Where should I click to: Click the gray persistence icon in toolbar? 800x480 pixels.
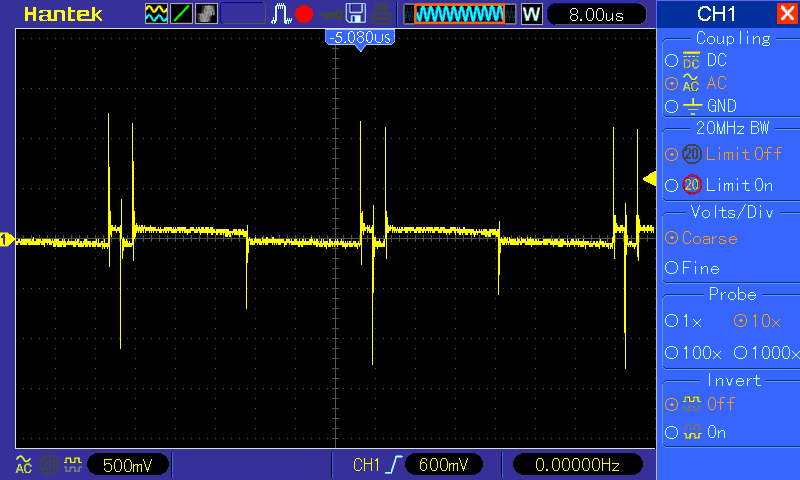tap(206, 14)
